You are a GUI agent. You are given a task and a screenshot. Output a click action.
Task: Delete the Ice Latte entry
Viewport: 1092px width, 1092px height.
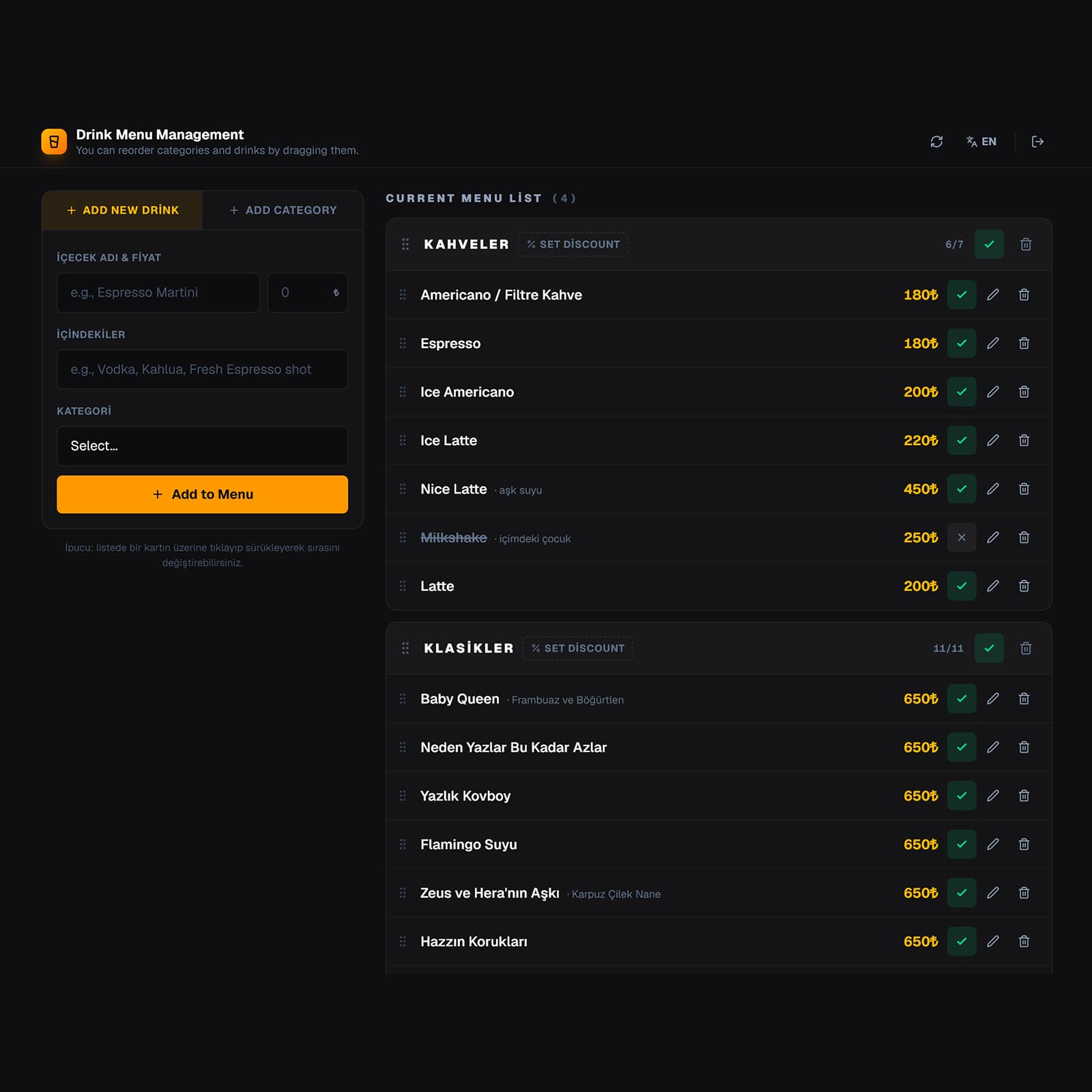coord(1024,440)
